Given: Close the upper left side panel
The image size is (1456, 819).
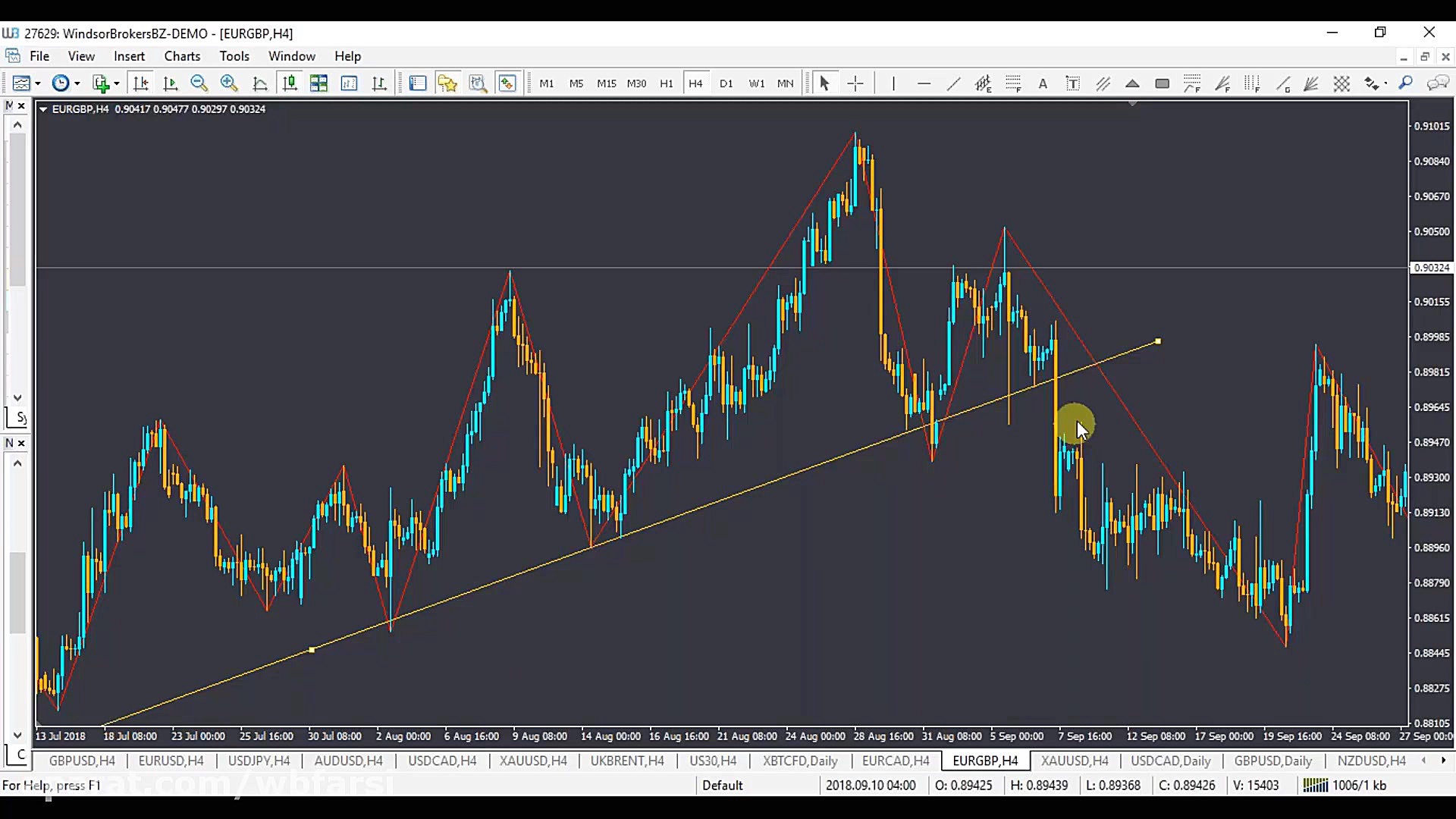Looking at the screenshot, I should pyautogui.click(x=21, y=105).
